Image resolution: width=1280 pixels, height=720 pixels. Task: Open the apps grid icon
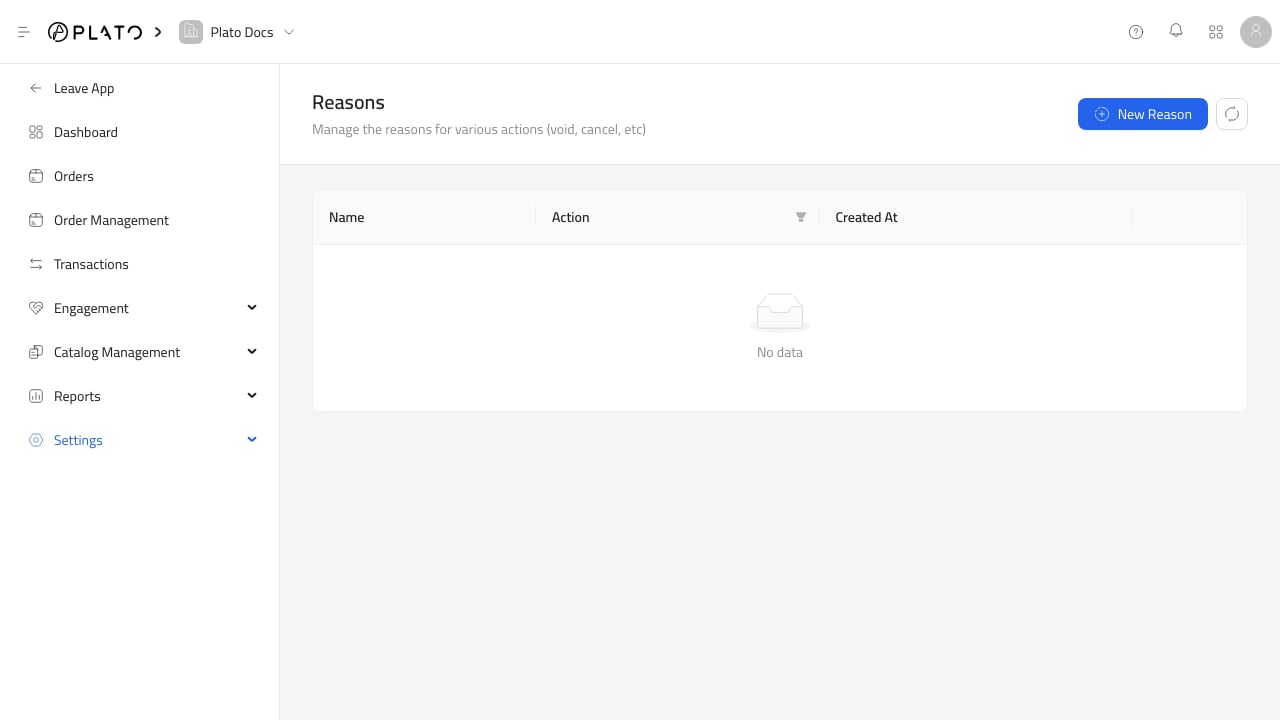(1216, 32)
